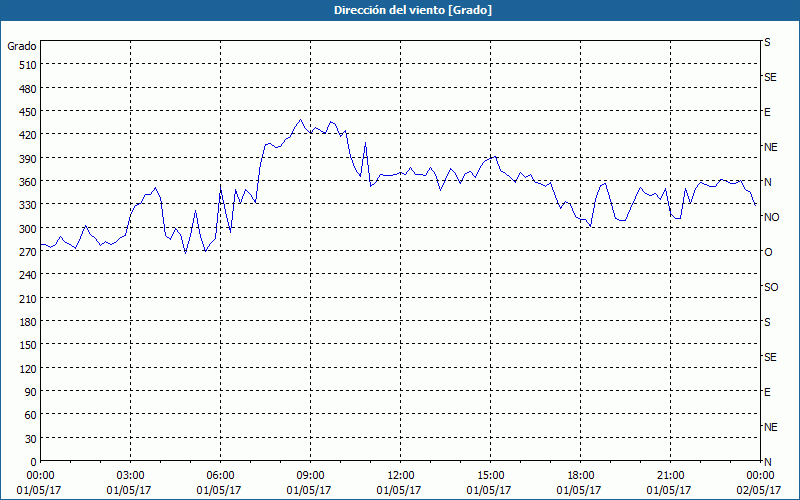This screenshot has height=500, width=800.
Task: Click the 12:00 time label
Action: click(400, 476)
